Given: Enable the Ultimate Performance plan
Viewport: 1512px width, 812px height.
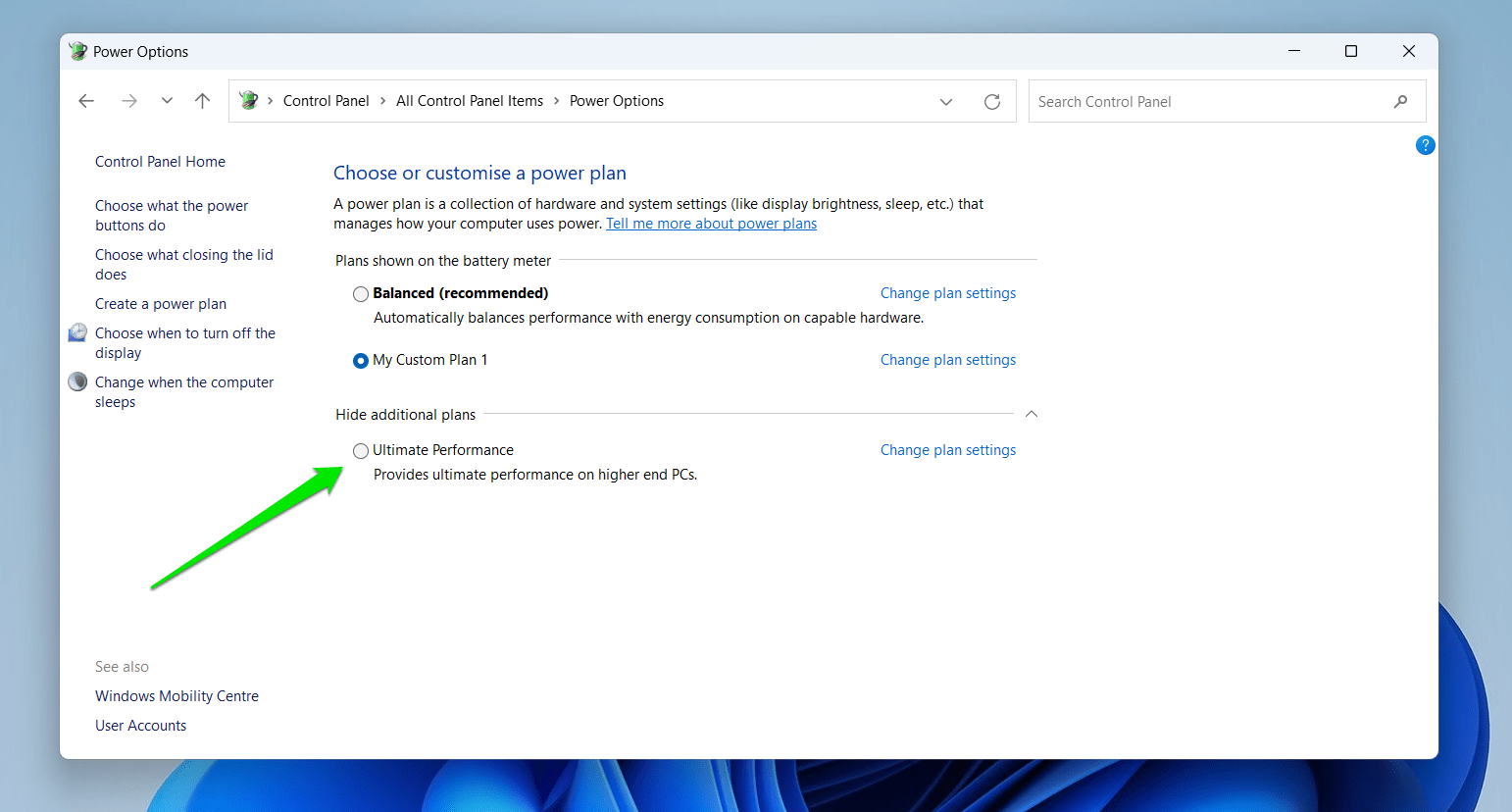Looking at the screenshot, I should click(x=361, y=451).
